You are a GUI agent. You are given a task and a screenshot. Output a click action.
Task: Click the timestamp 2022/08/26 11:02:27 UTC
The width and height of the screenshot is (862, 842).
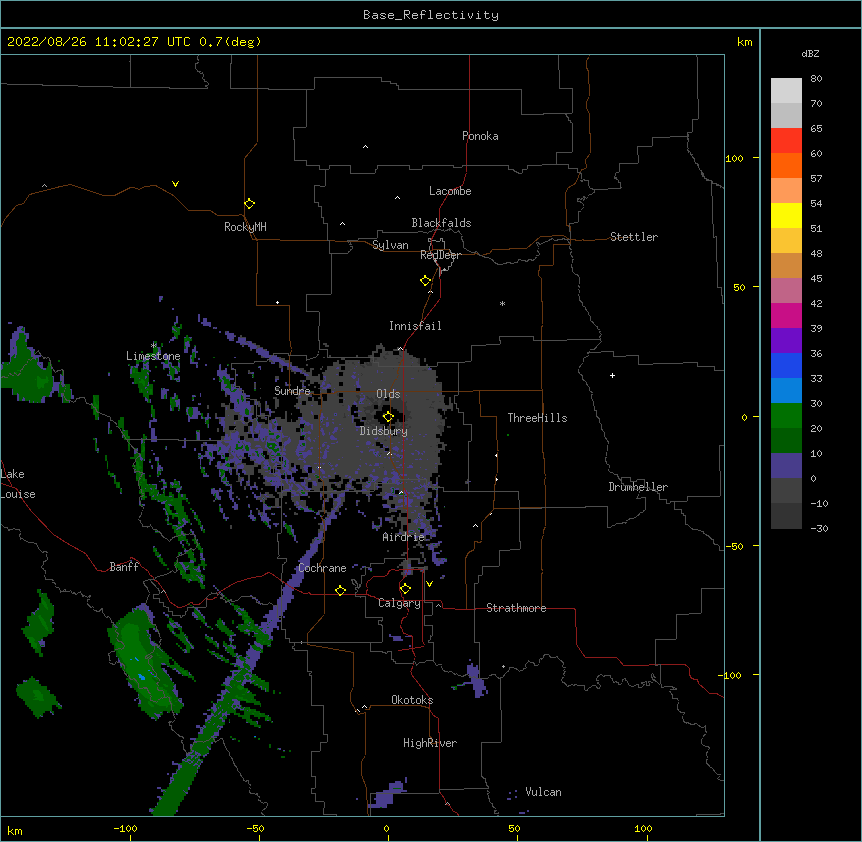point(98,42)
